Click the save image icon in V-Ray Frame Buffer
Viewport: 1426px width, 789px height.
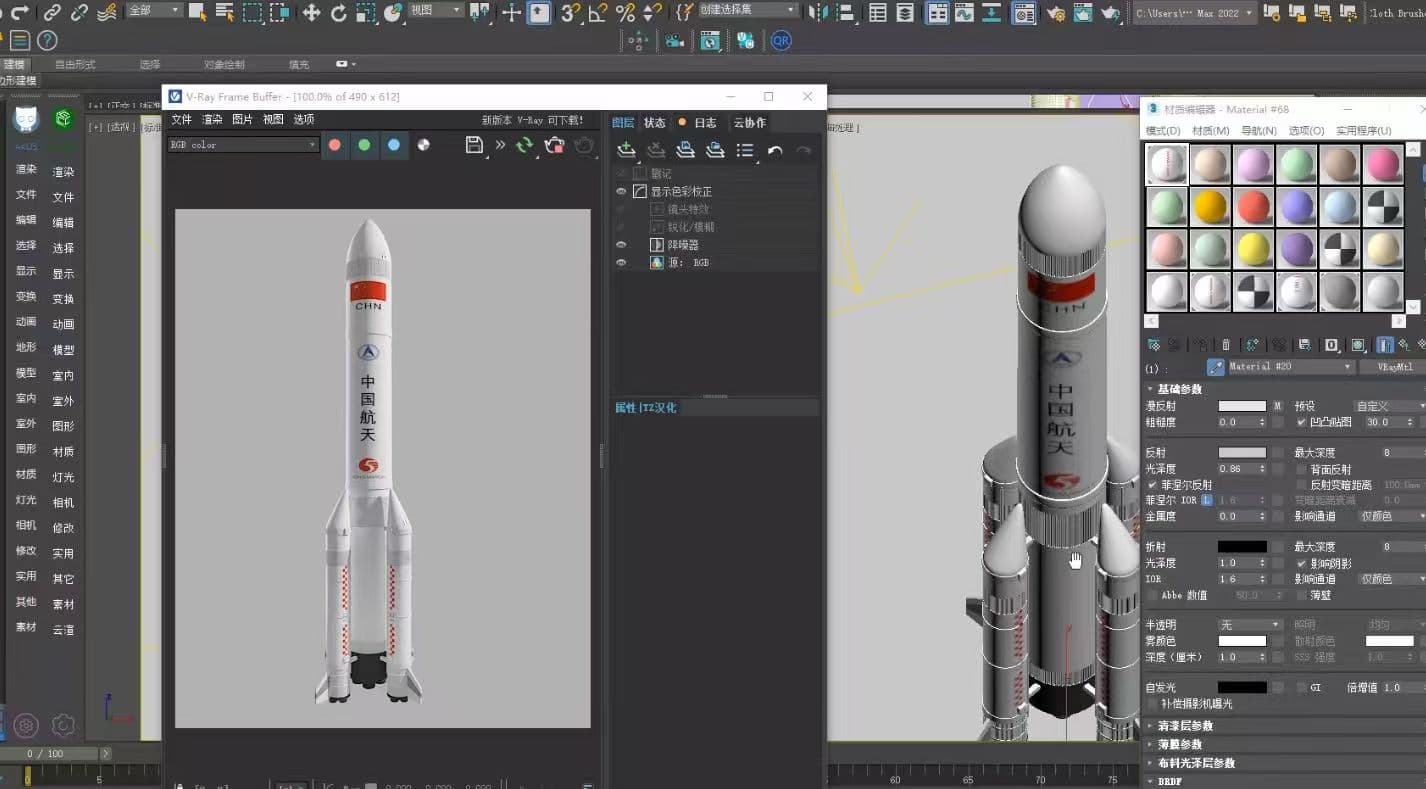click(475, 145)
